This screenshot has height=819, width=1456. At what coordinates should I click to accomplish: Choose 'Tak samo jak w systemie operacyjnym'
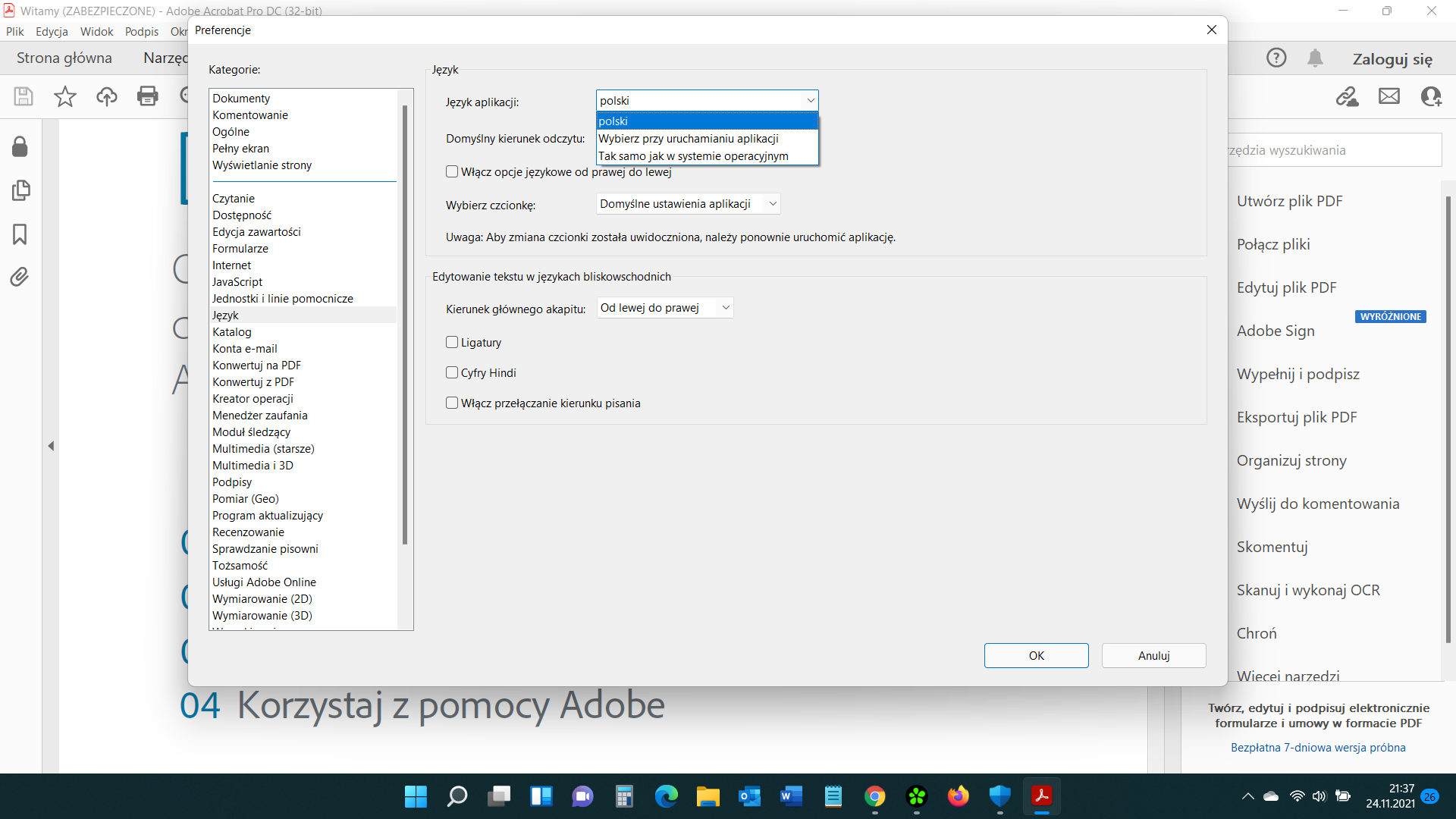point(707,156)
